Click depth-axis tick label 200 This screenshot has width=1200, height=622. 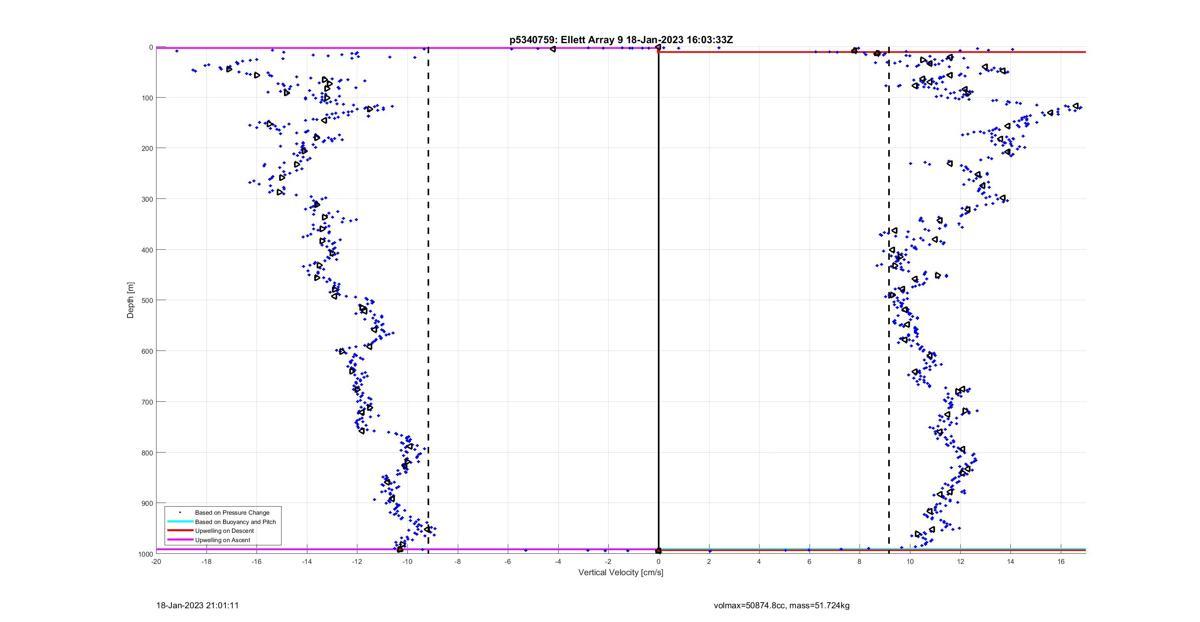point(146,148)
